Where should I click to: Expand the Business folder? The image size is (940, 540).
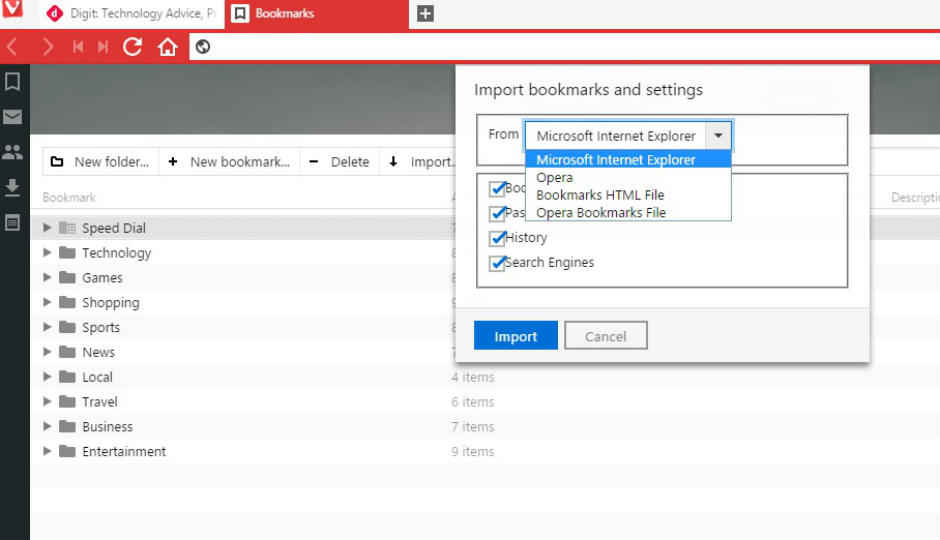coord(47,427)
